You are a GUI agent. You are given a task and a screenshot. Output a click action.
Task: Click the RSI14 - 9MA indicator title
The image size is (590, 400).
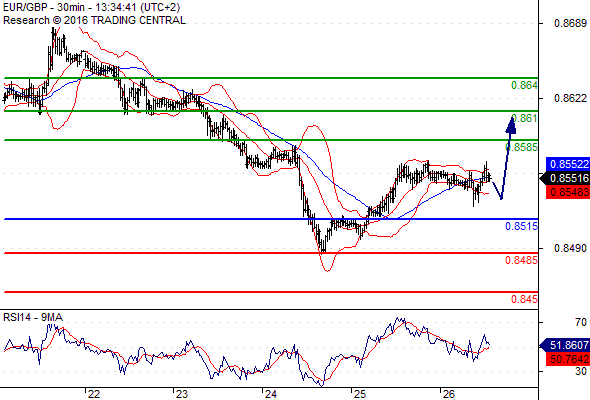tap(33, 318)
